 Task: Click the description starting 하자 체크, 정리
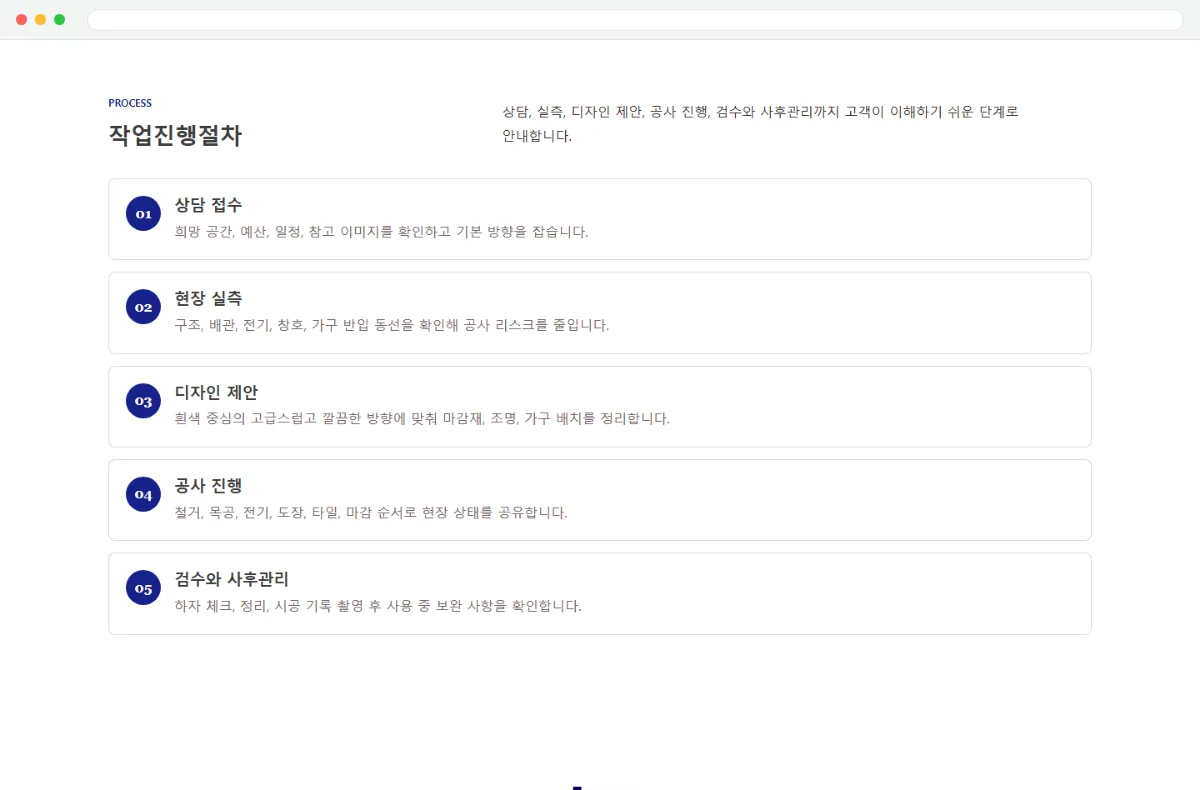[x=378, y=606]
